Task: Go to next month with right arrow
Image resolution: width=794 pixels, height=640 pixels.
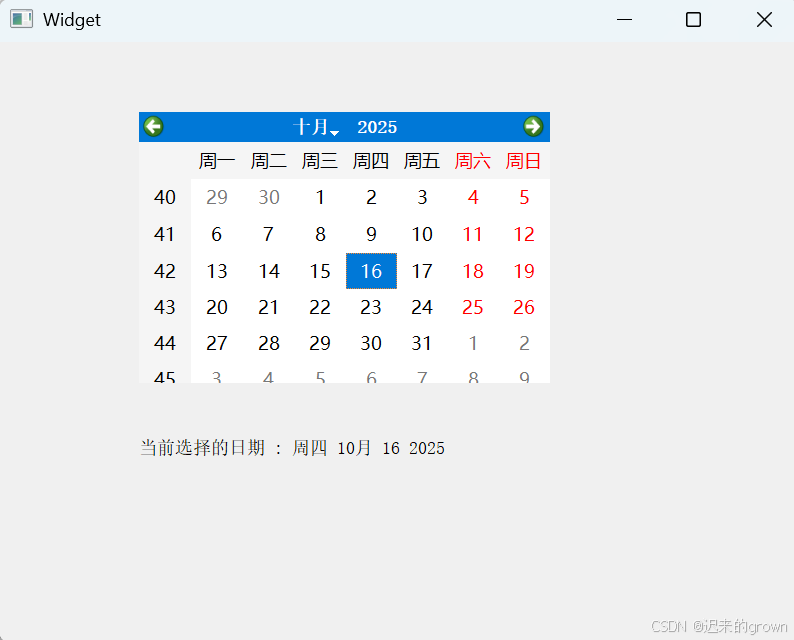Action: pos(533,127)
